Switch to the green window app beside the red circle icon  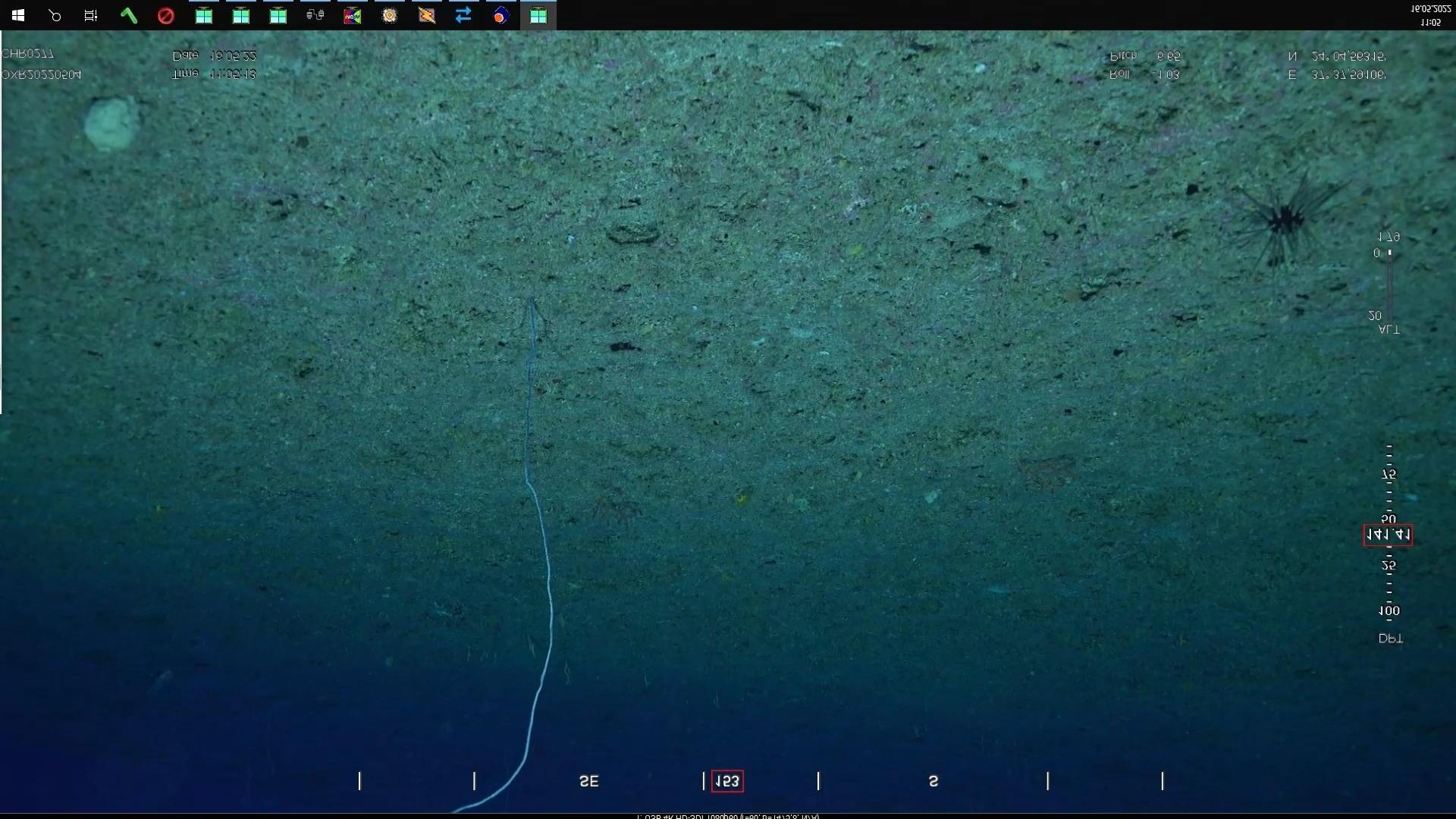203,15
